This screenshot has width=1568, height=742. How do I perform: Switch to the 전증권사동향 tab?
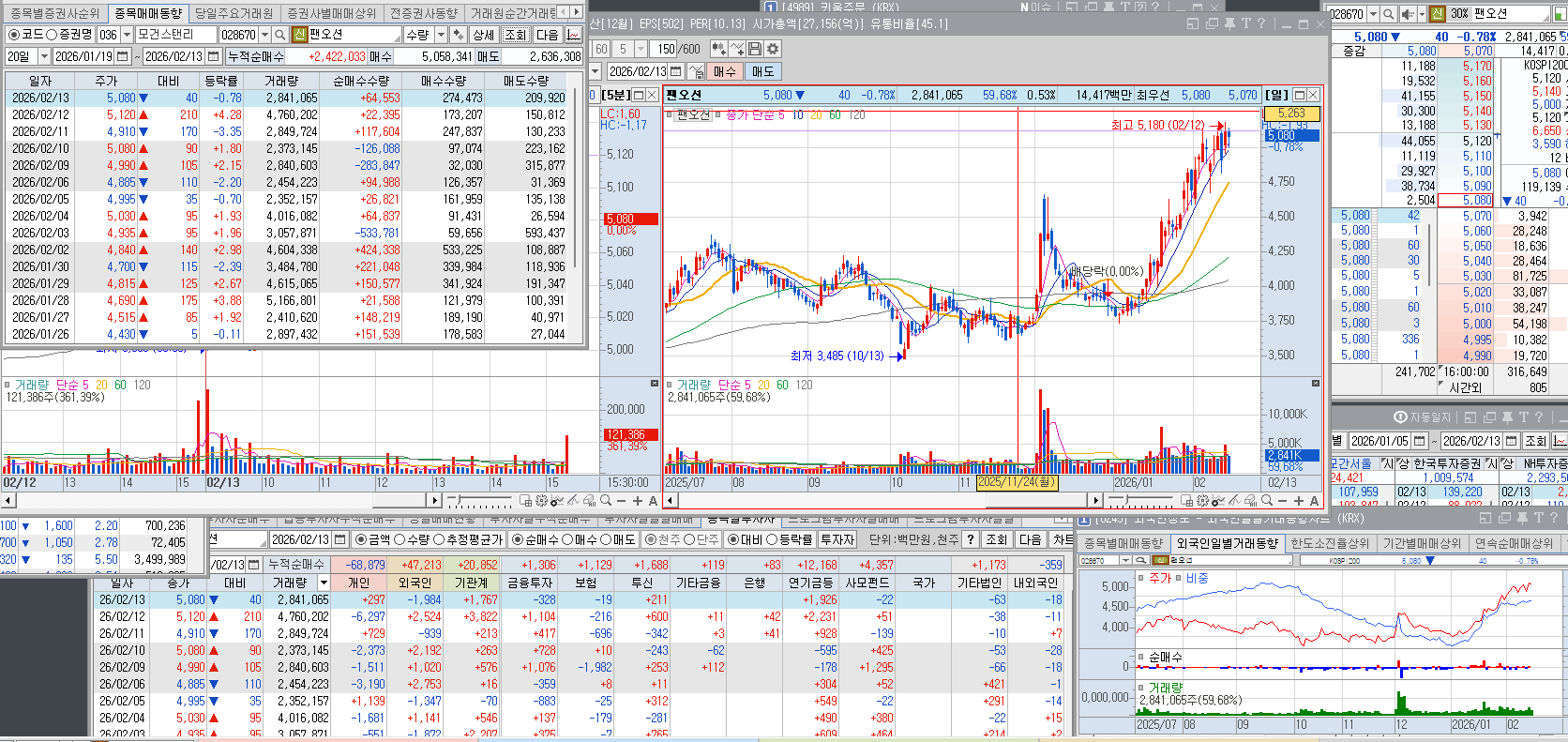point(424,13)
